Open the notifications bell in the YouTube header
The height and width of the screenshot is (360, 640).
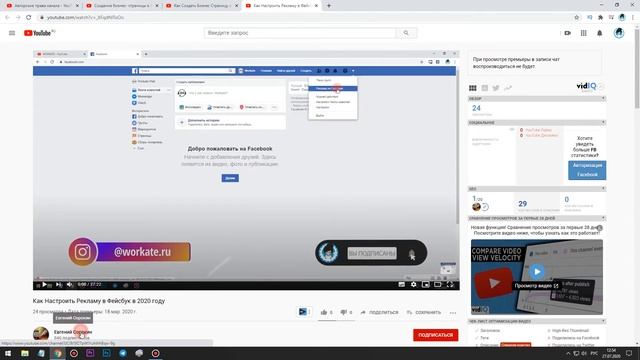click(600, 33)
